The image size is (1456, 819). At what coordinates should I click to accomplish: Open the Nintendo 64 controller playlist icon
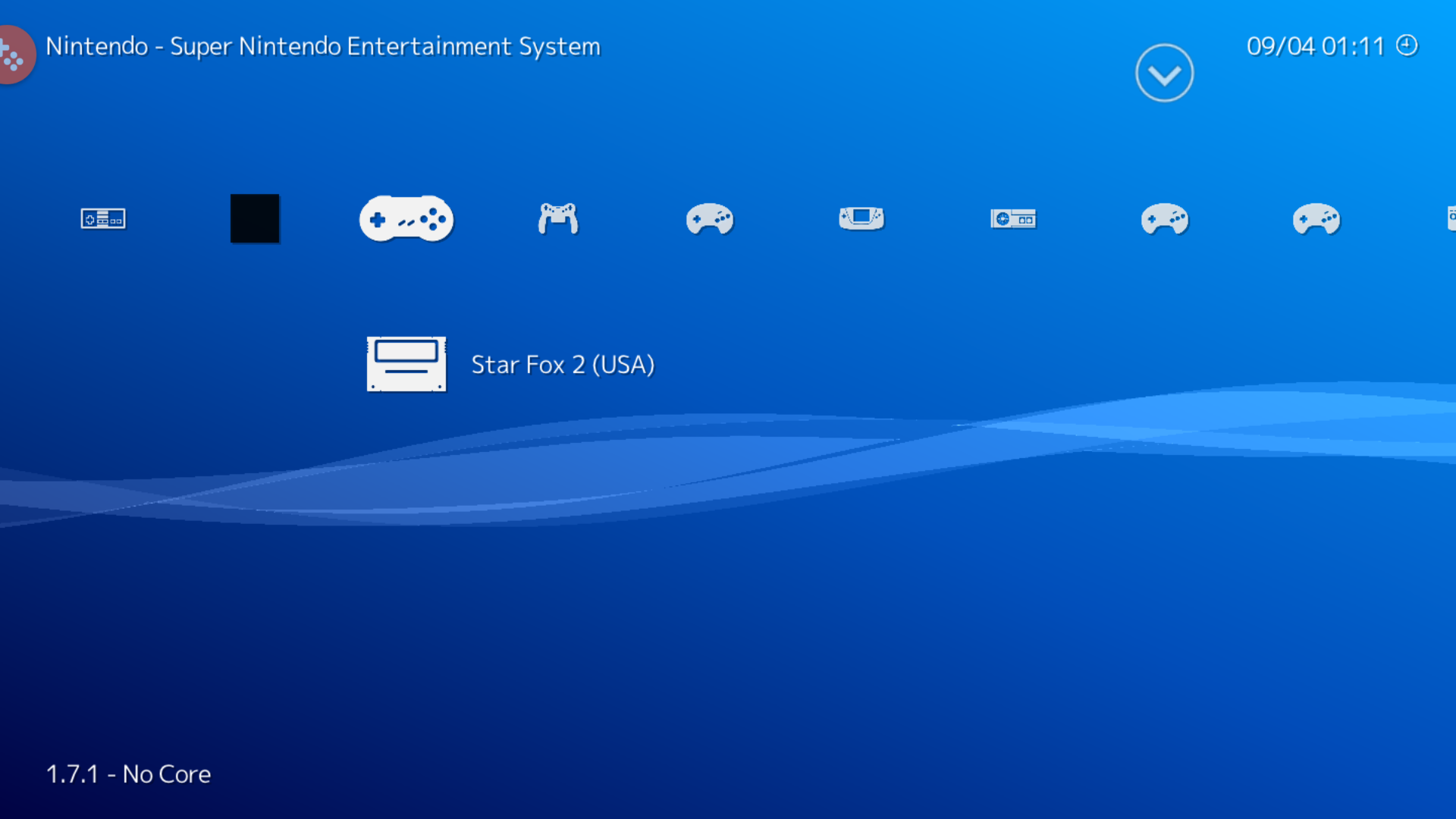pyautogui.click(x=558, y=218)
